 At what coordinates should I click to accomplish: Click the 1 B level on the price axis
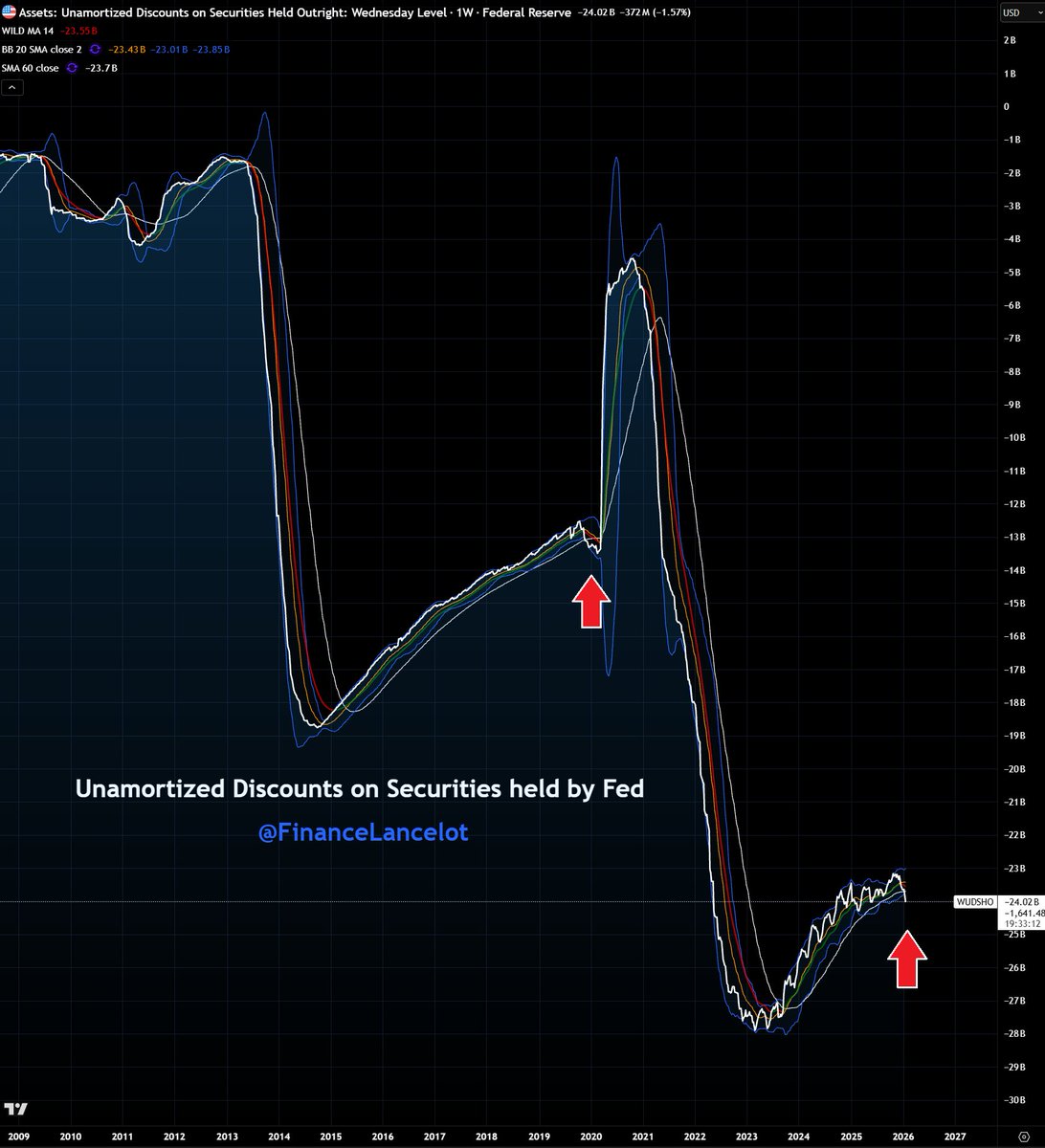pyautogui.click(x=1010, y=74)
